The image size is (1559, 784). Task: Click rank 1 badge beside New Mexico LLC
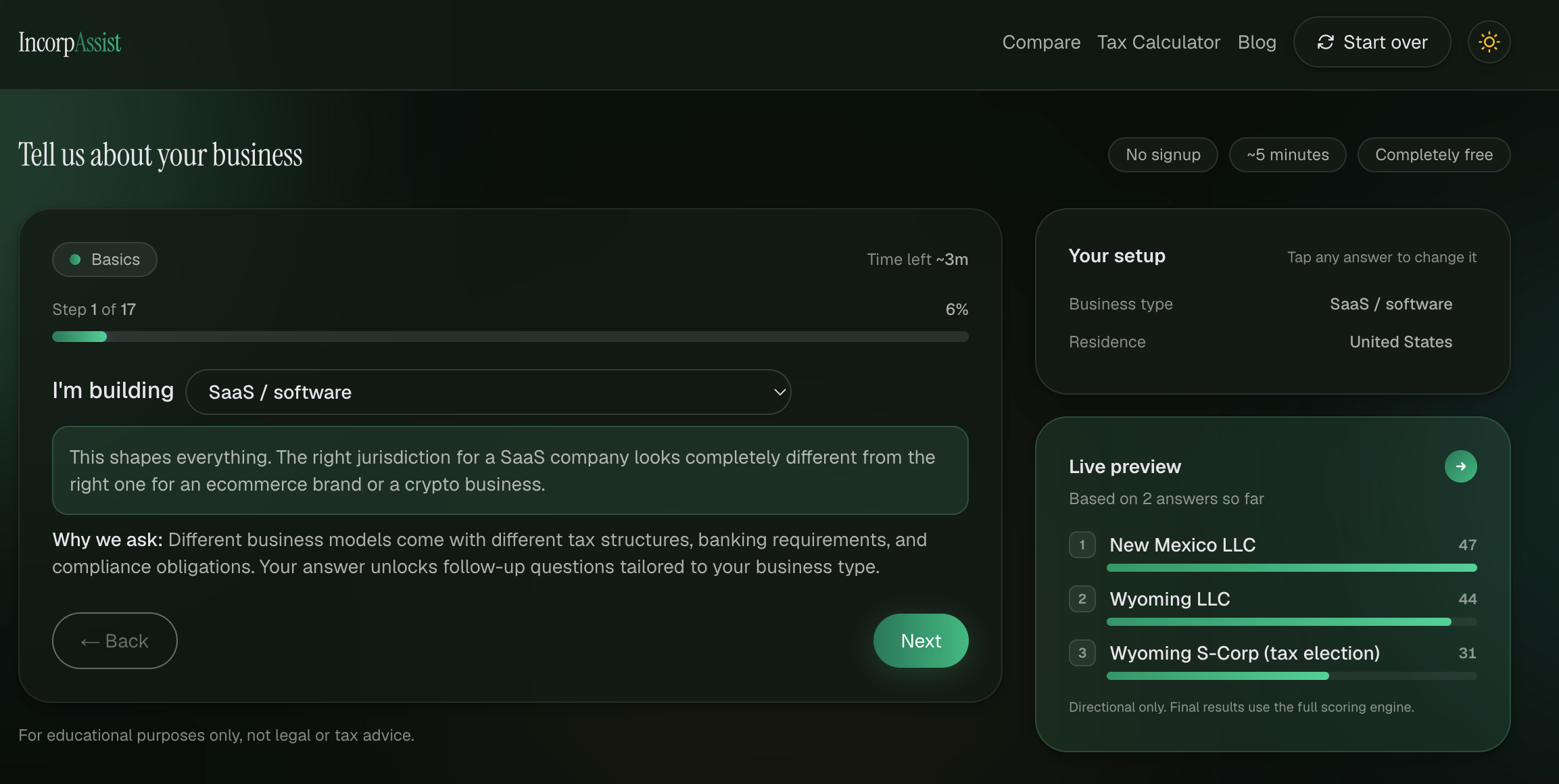point(1082,545)
